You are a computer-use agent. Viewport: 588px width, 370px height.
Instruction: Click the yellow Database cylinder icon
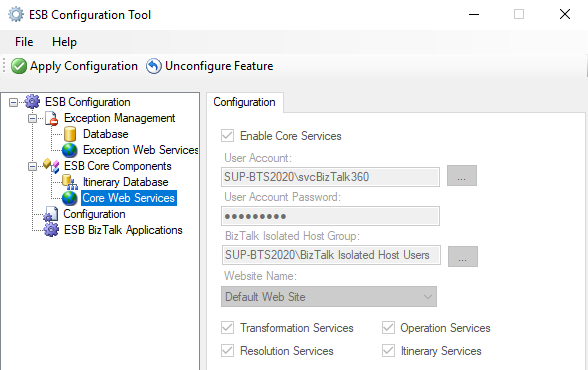[70, 134]
